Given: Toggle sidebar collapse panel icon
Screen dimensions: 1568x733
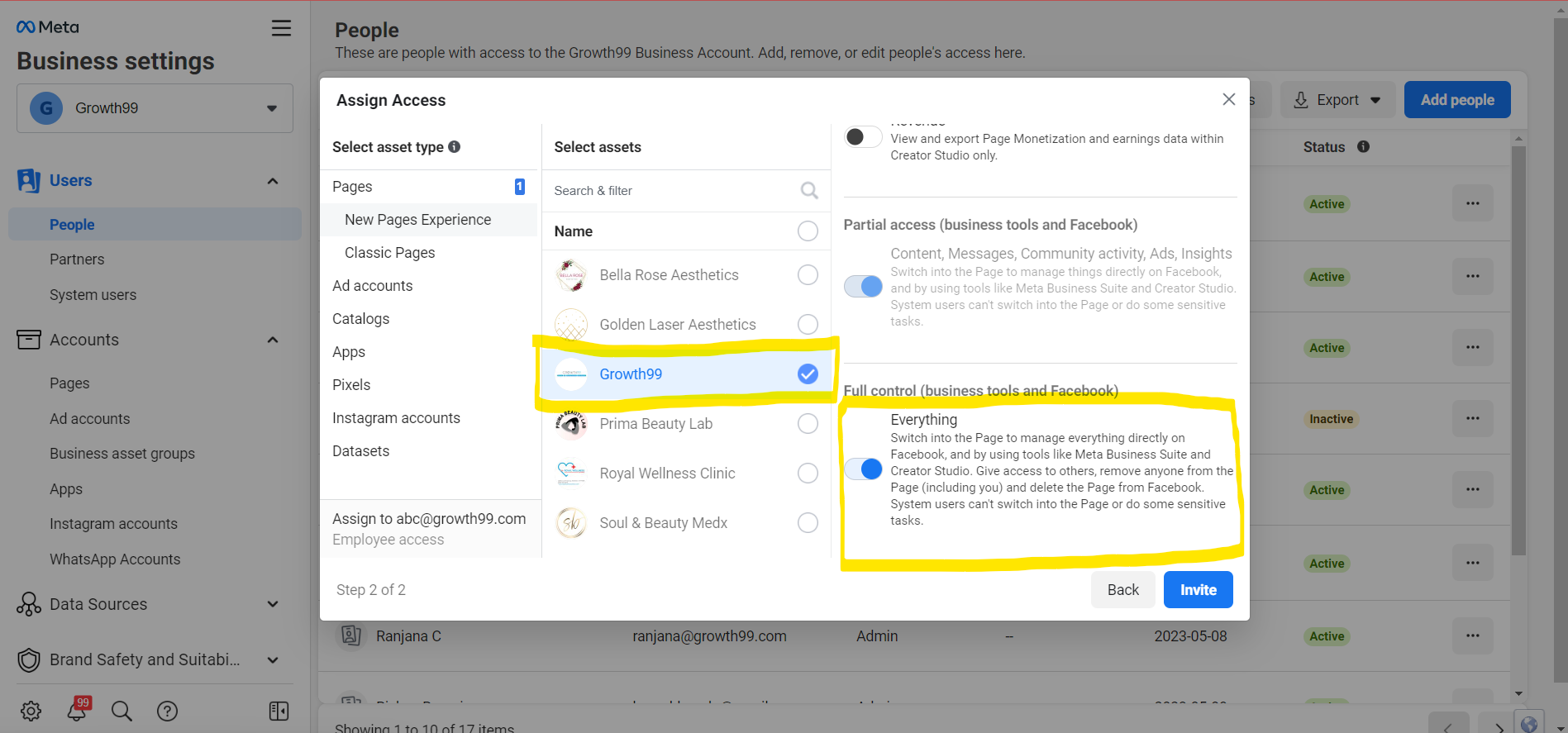Looking at the screenshot, I should click(279, 711).
